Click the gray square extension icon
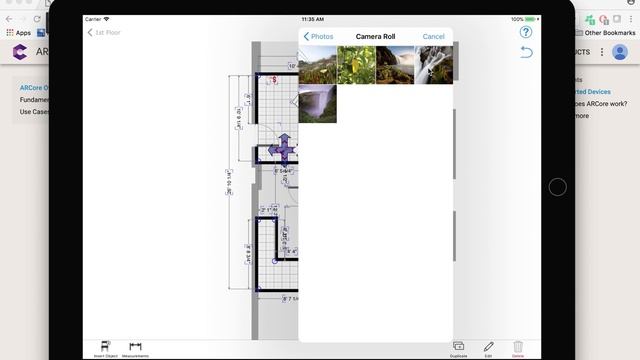Image resolution: width=640 pixels, height=360 pixels. [617, 19]
